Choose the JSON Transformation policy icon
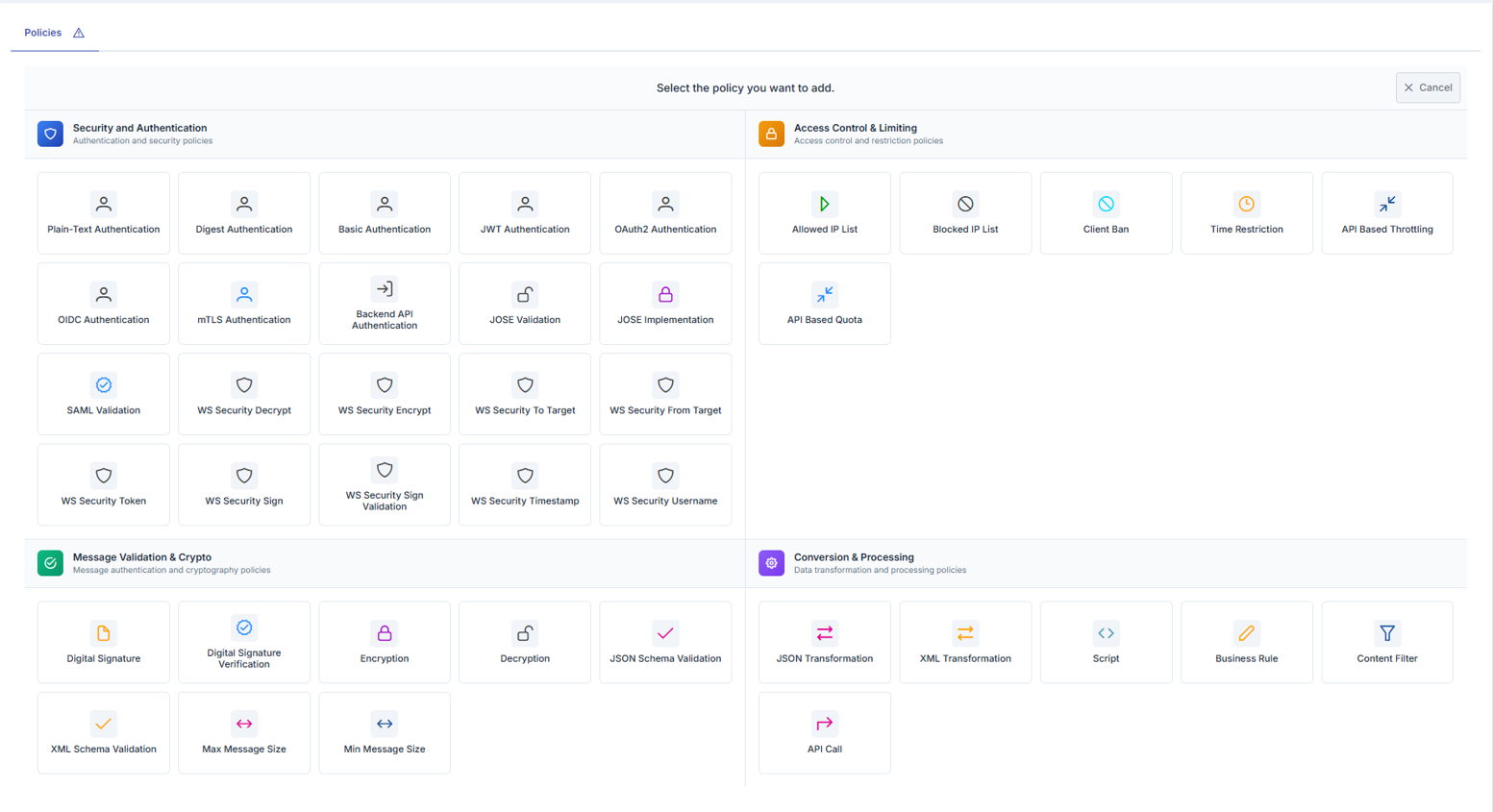 pyautogui.click(x=824, y=633)
